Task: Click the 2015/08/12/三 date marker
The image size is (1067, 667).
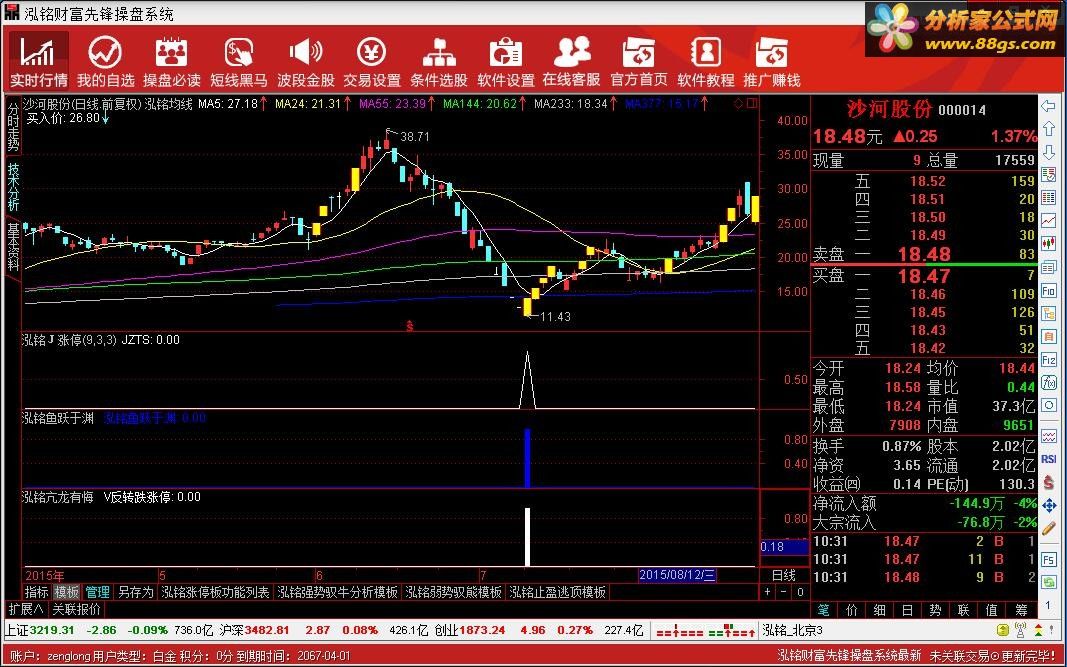Action: click(x=677, y=575)
